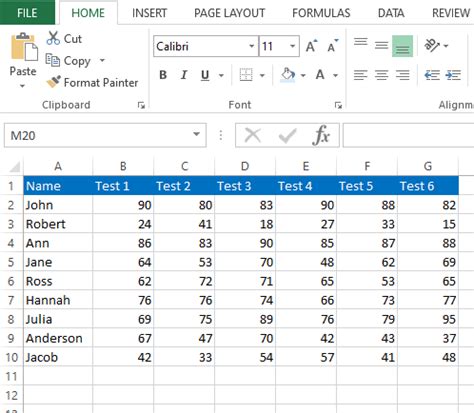The height and width of the screenshot is (413, 474).
Task: Expand the fill color dropdown arrow
Action: click(303, 75)
